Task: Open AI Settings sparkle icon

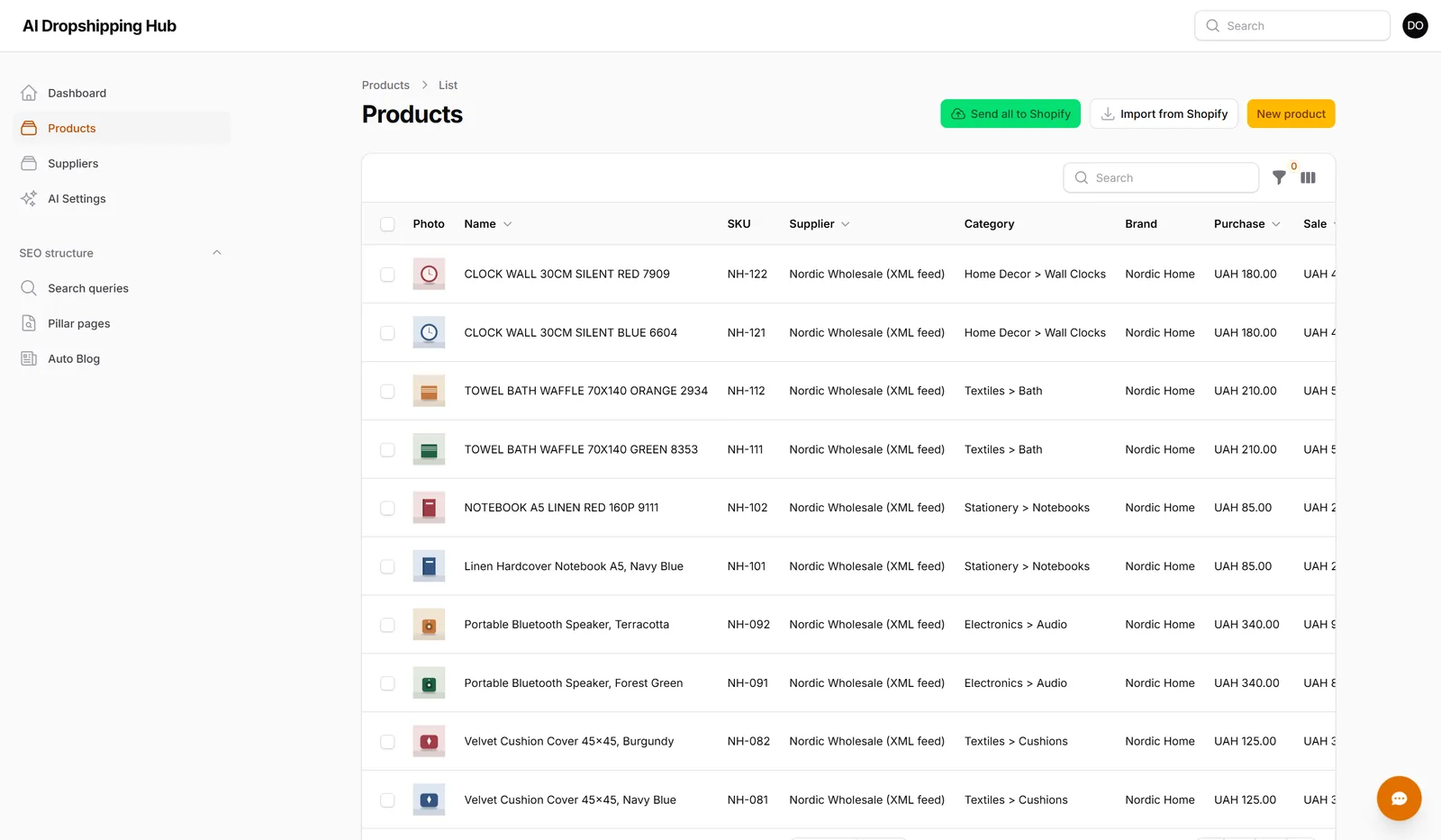Action: (29, 198)
